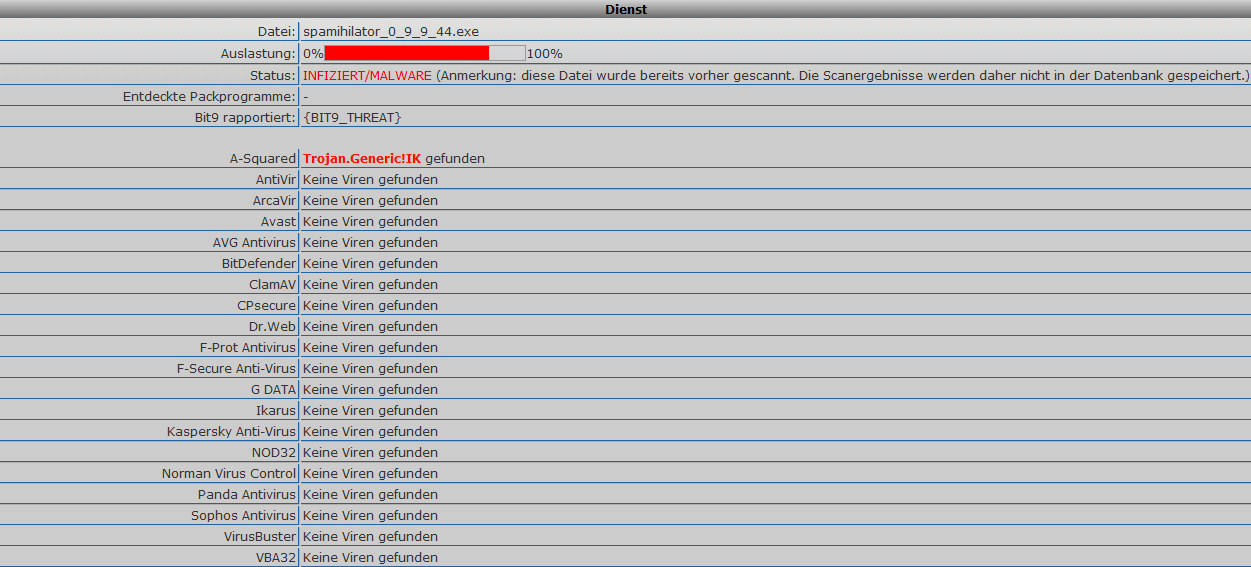The width and height of the screenshot is (1251, 567).
Task: Click the Ikarus scanner name
Action: pyautogui.click(x=276, y=410)
